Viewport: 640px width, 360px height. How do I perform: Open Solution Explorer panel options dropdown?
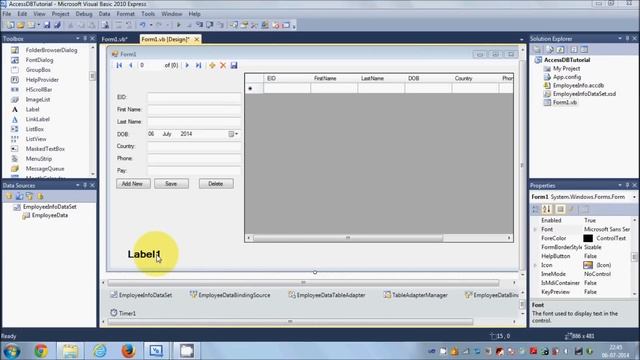point(620,38)
